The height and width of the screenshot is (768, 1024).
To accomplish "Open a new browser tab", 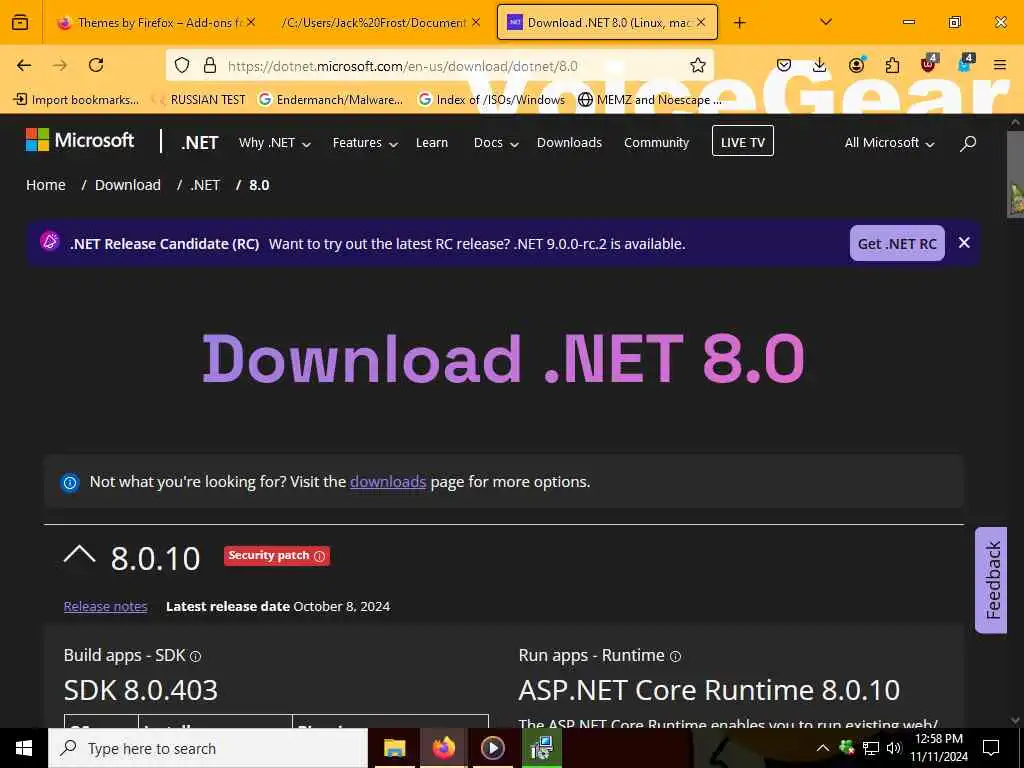I will [x=739, y=23].
